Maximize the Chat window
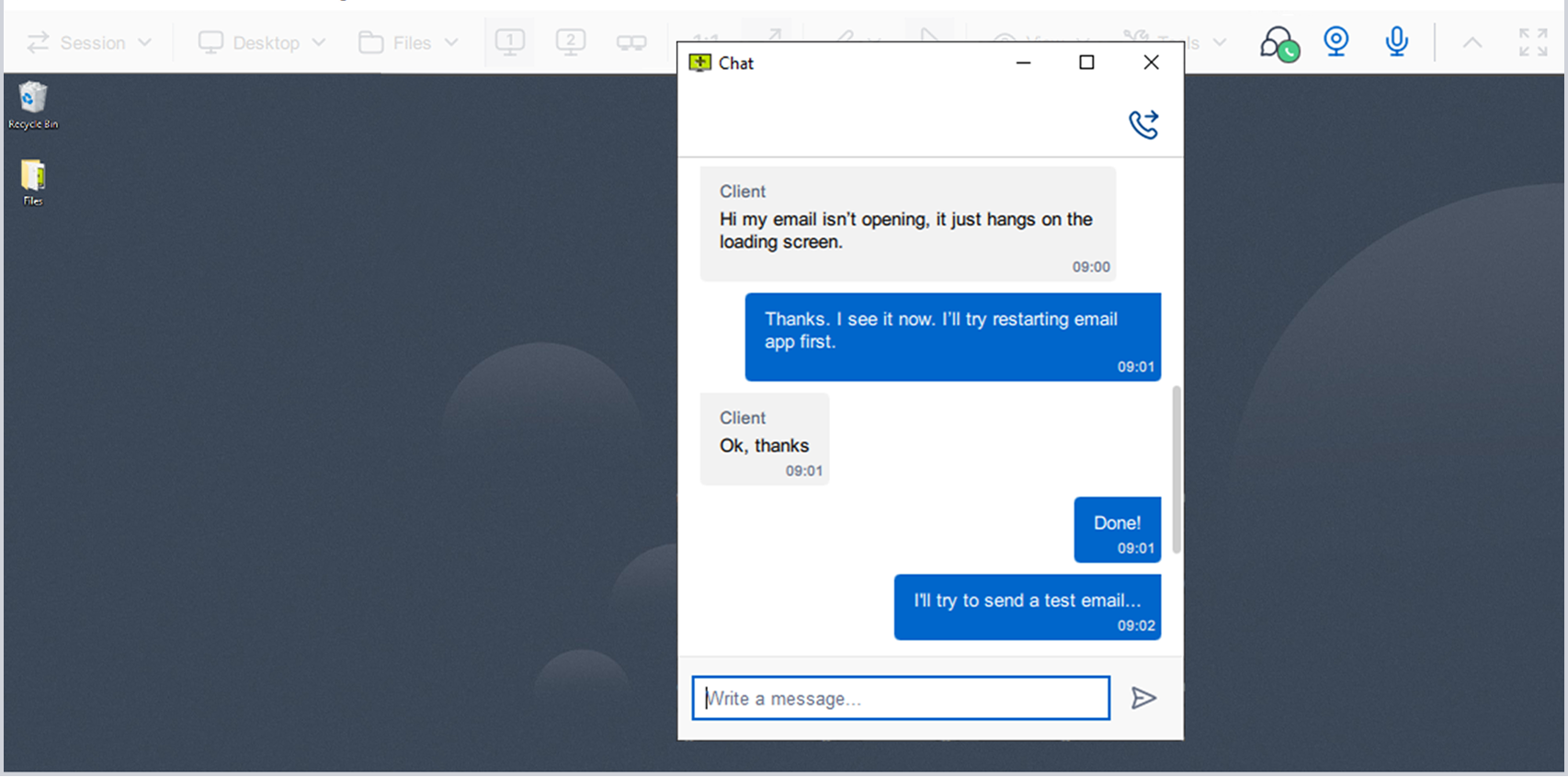 (x=1086, y=63)
